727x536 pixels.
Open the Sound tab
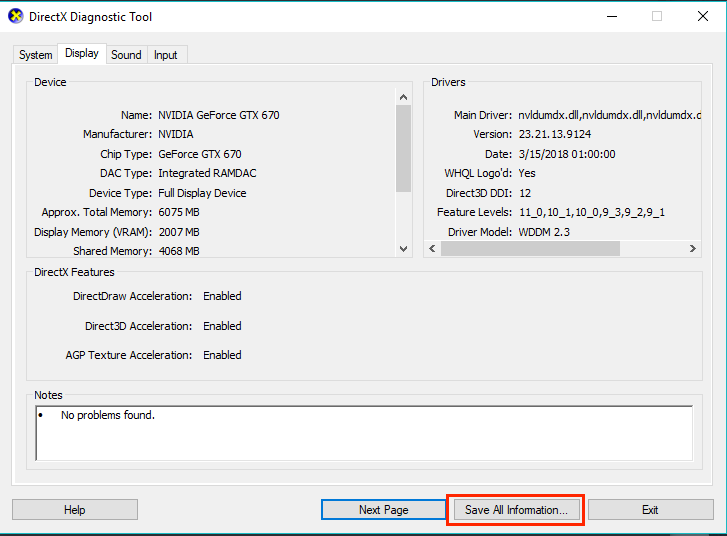click(x=126, y=55)
